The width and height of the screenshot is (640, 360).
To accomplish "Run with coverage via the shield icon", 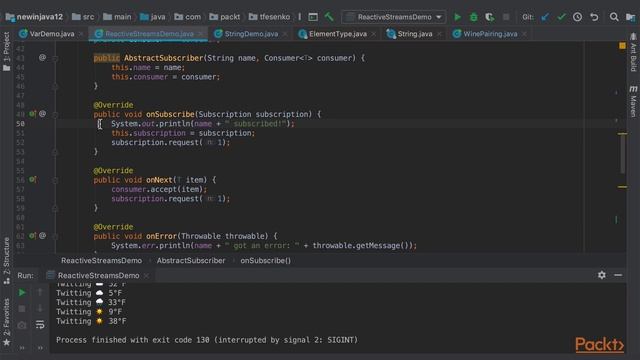I will 489,17.
